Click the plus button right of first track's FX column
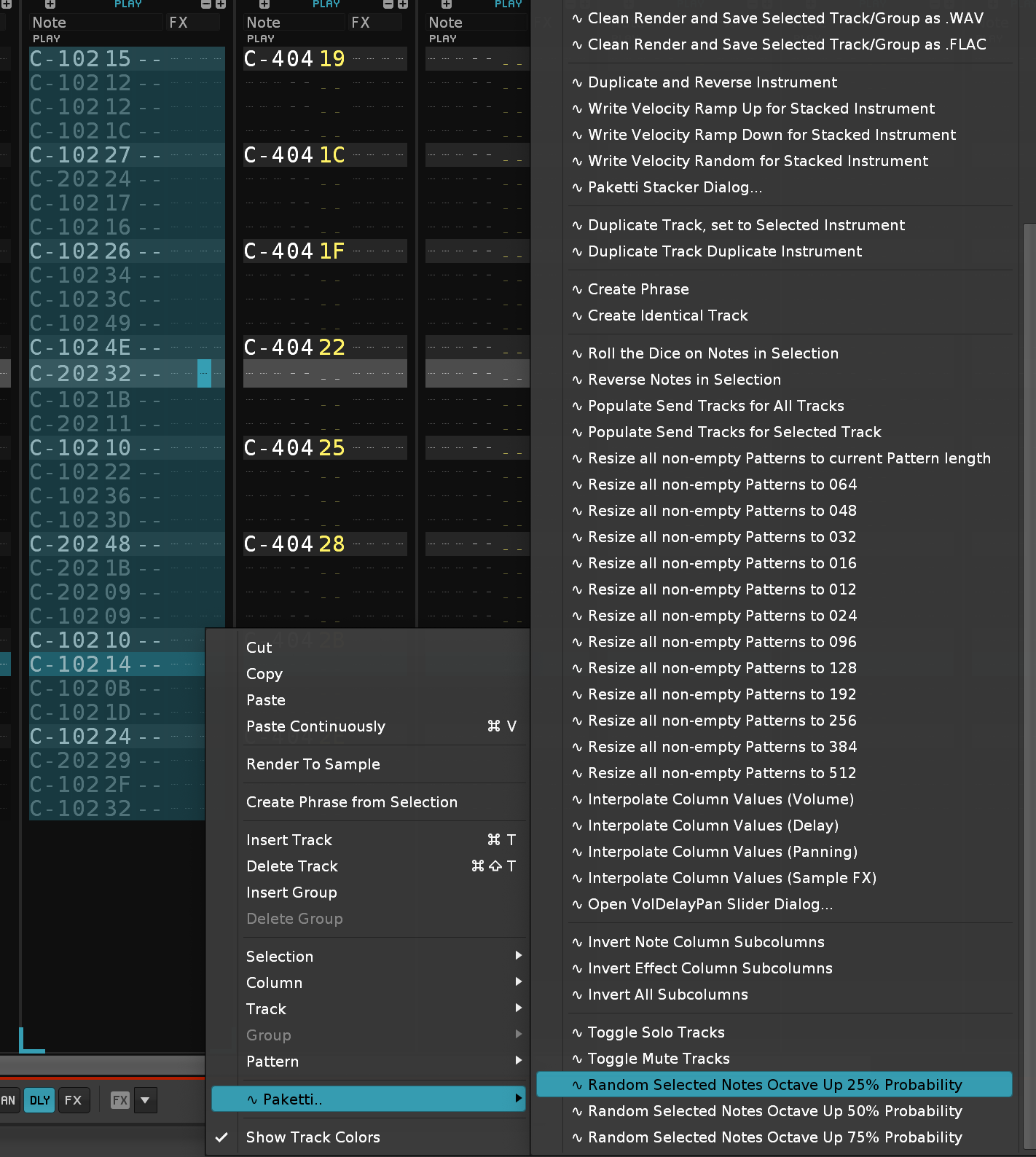 (x=220, y=4)
